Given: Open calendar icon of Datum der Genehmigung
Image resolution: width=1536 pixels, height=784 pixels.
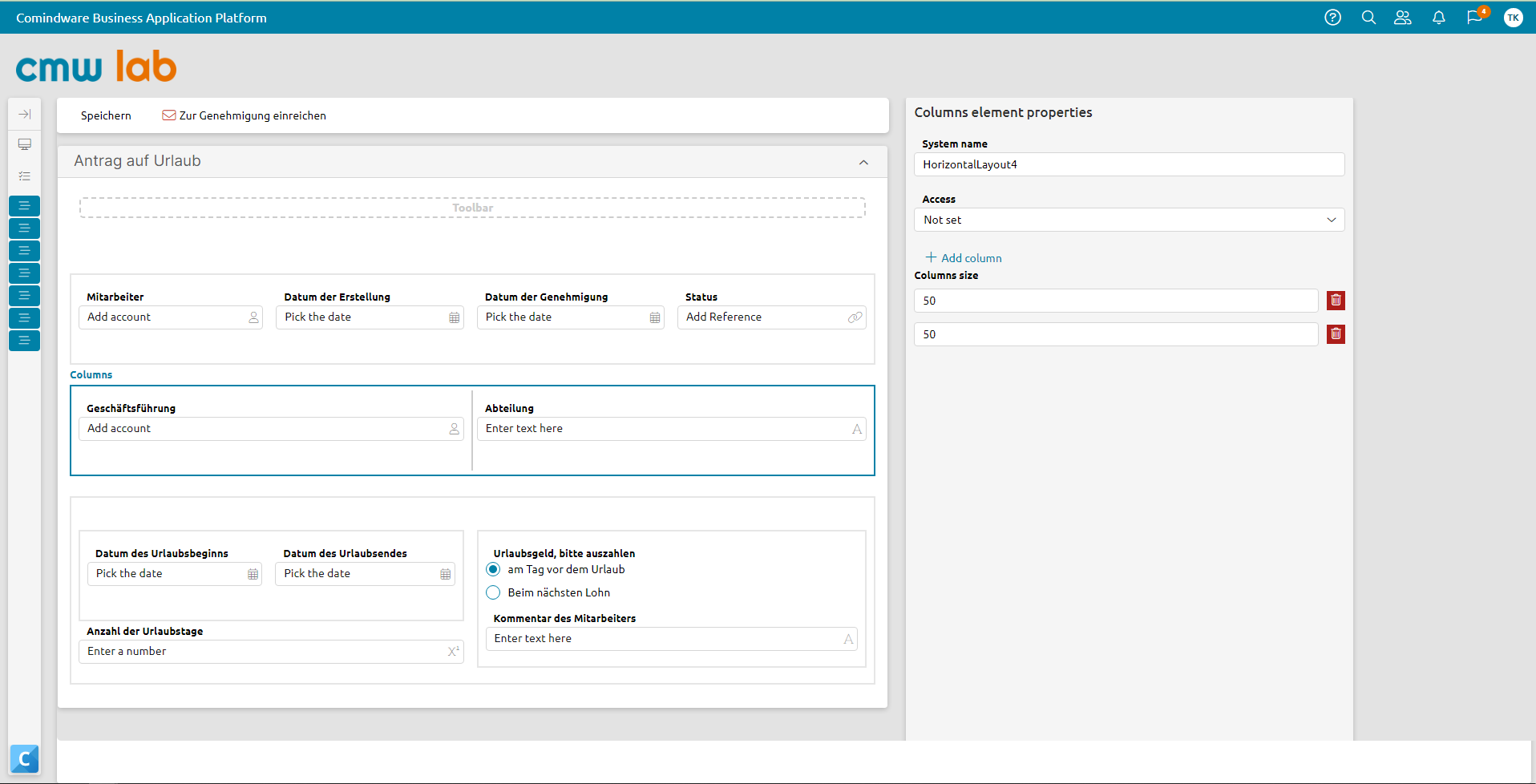Looking at the screenshot, I should [x=655, y=317].
